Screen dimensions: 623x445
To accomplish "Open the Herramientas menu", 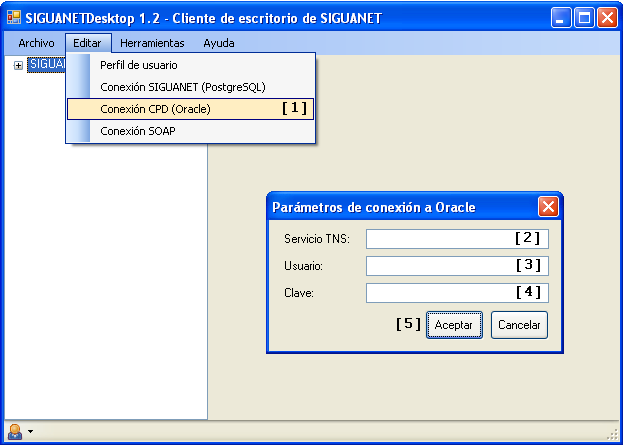I will [152, 43].
